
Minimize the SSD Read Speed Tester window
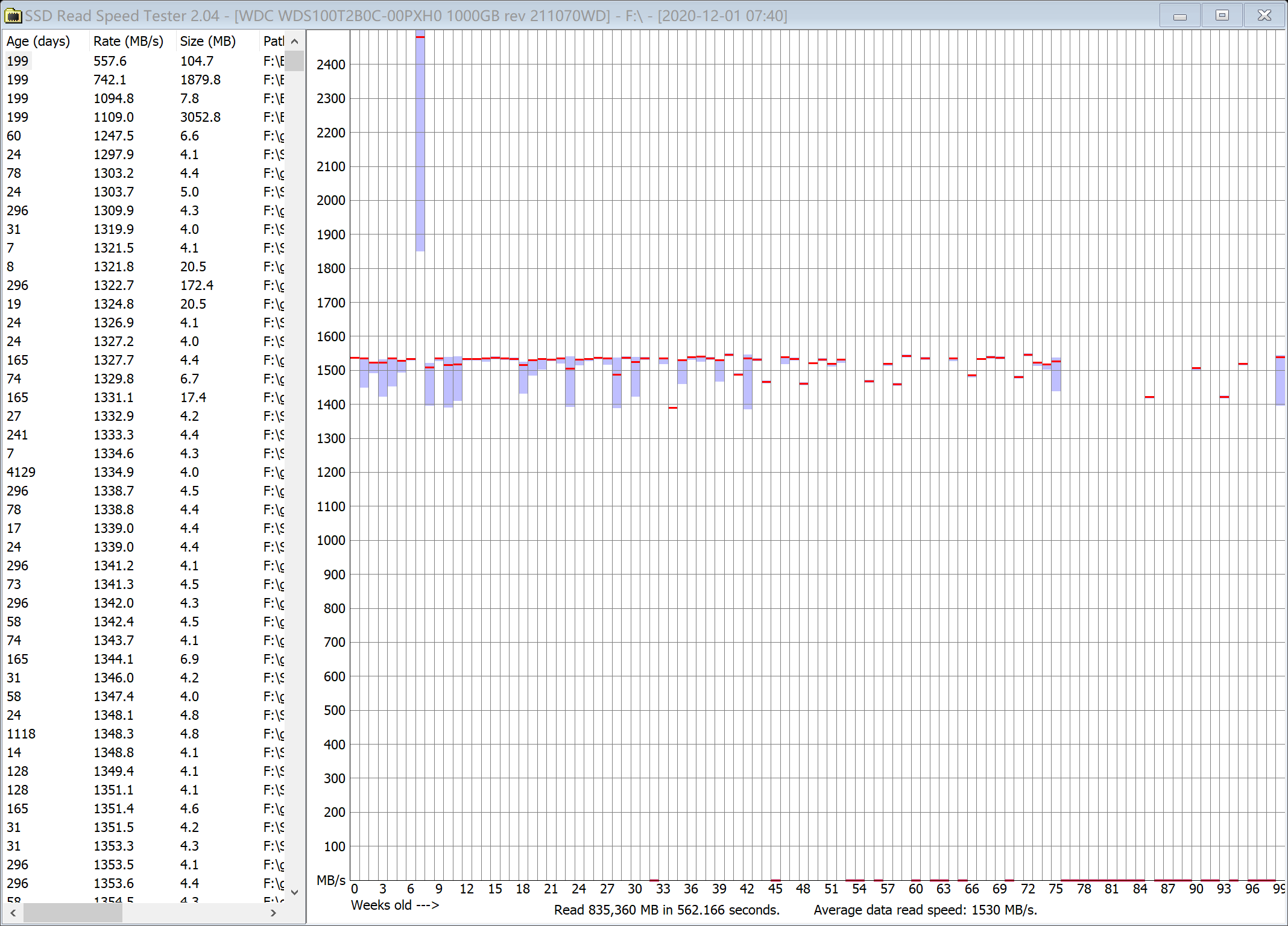[1180, 16]
